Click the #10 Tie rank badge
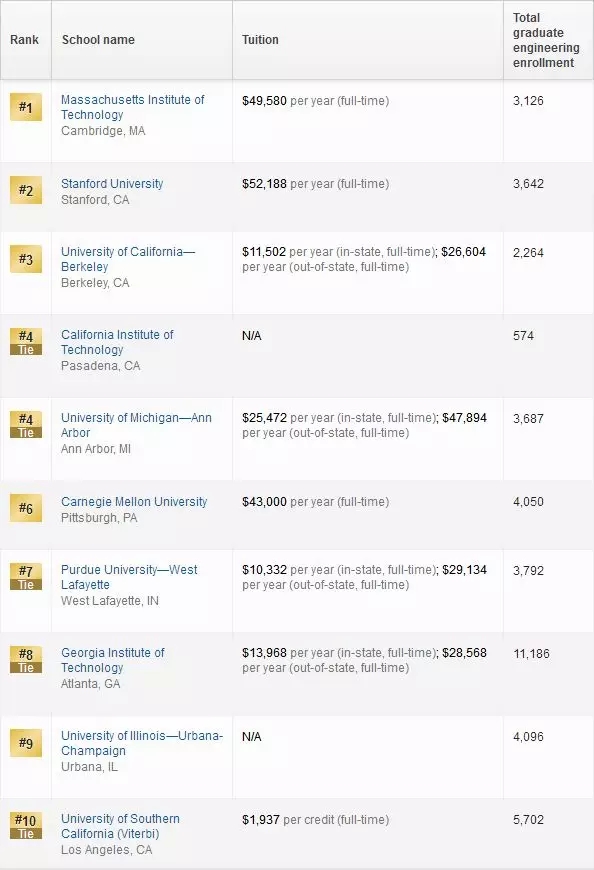 coord(26,826)
